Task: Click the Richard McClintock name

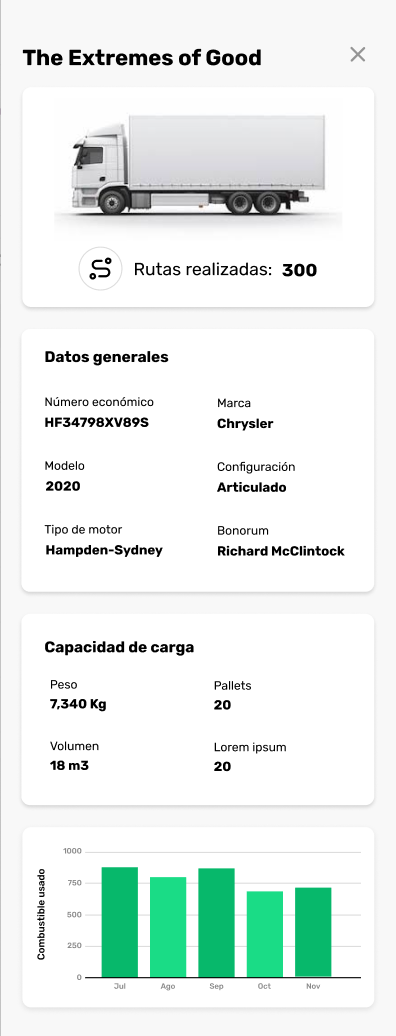Action: click(x=280, y=551)
